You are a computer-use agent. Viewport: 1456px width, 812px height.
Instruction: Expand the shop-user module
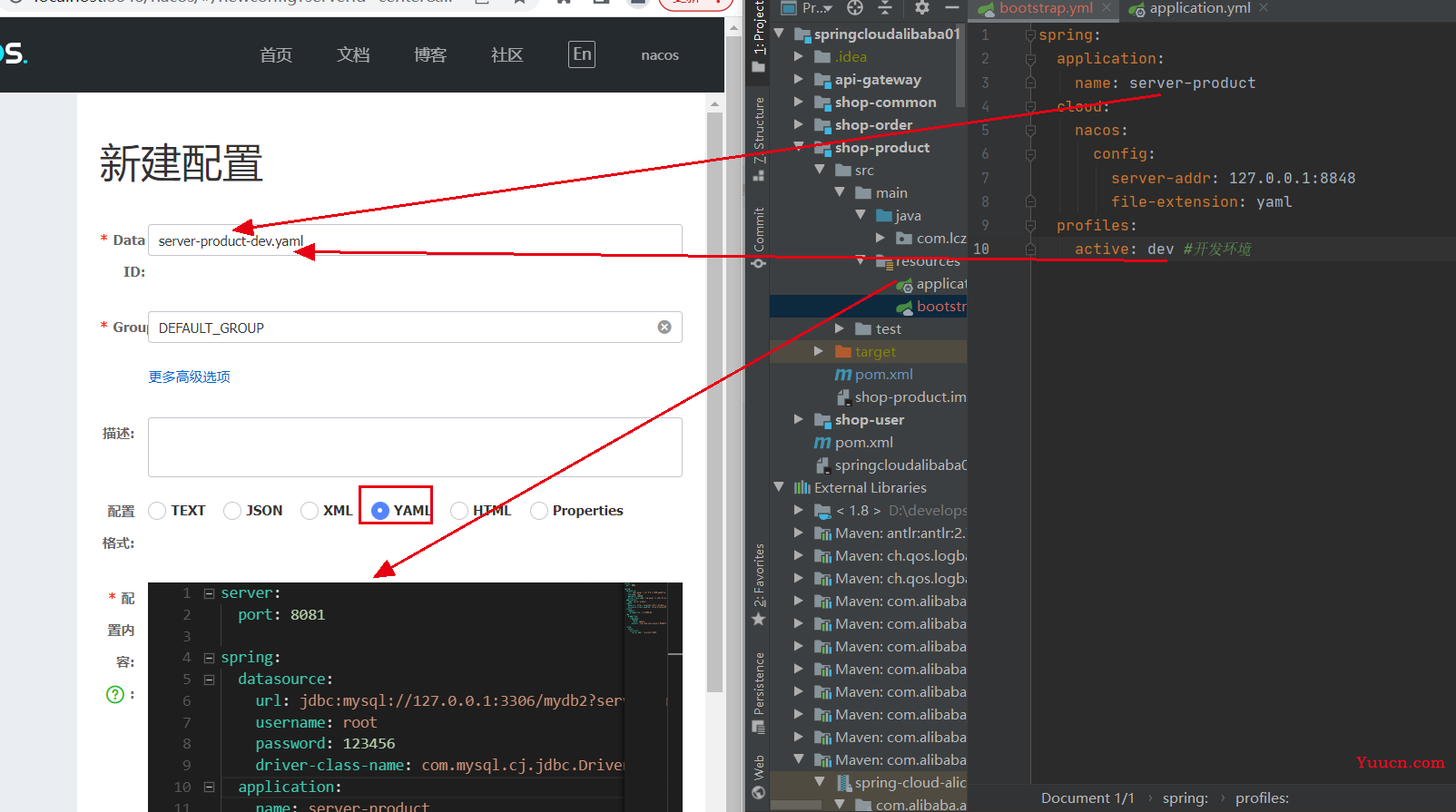click(799, 419)
